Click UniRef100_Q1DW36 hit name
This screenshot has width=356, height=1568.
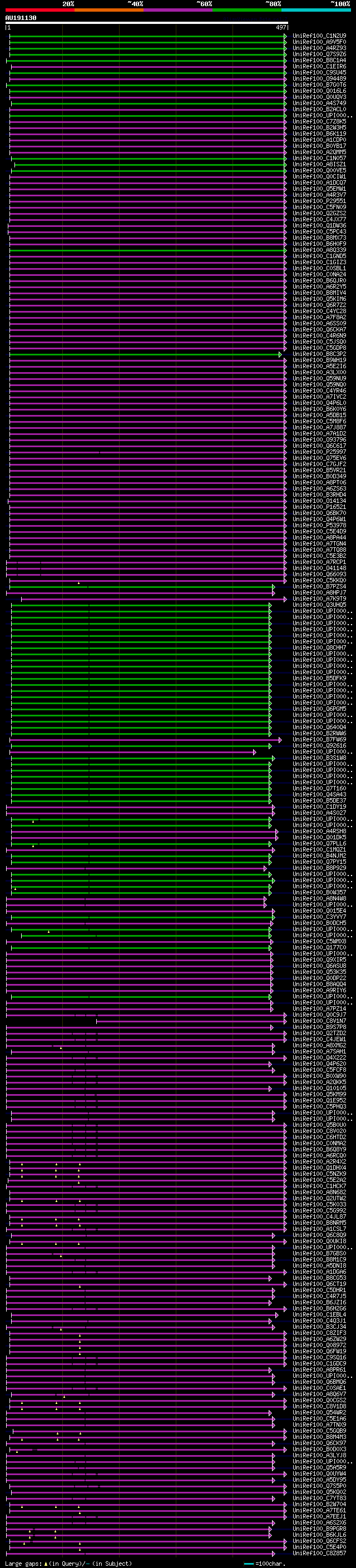pos(319,226)
